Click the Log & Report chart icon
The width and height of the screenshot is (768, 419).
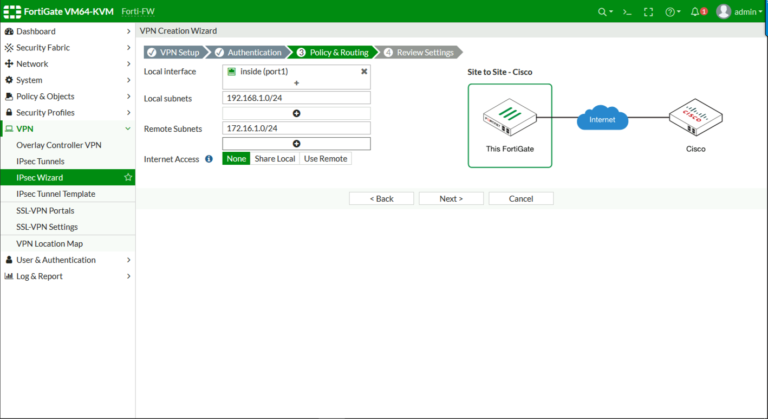point(9,276)
